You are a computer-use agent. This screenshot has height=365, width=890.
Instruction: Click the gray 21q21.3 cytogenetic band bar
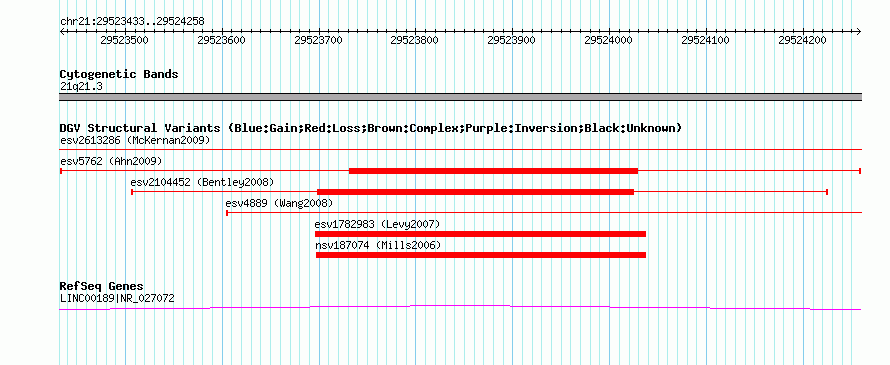[x=460, y=97]
